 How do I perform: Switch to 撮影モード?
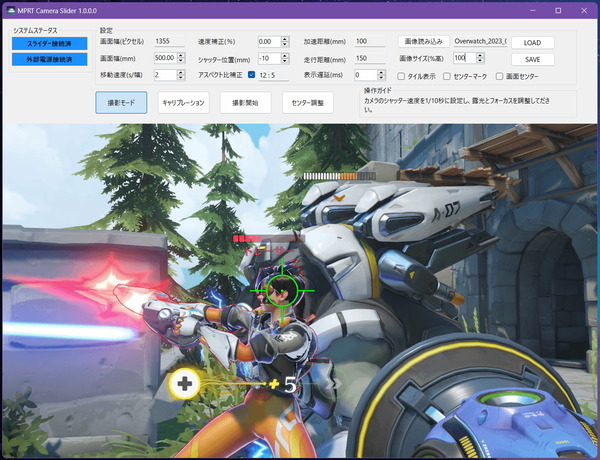pyautogui.click(x=121, y=103)
